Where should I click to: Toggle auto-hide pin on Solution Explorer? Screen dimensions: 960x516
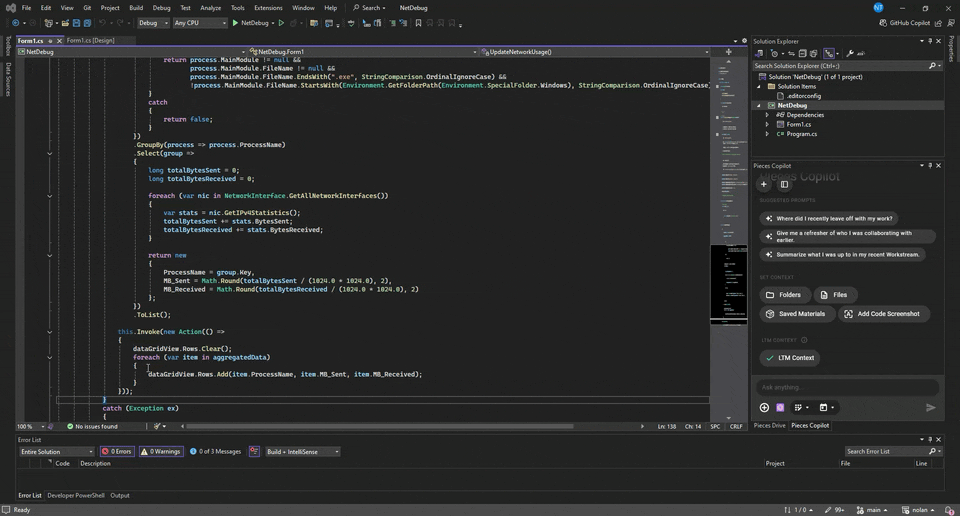tap(930, 41)
